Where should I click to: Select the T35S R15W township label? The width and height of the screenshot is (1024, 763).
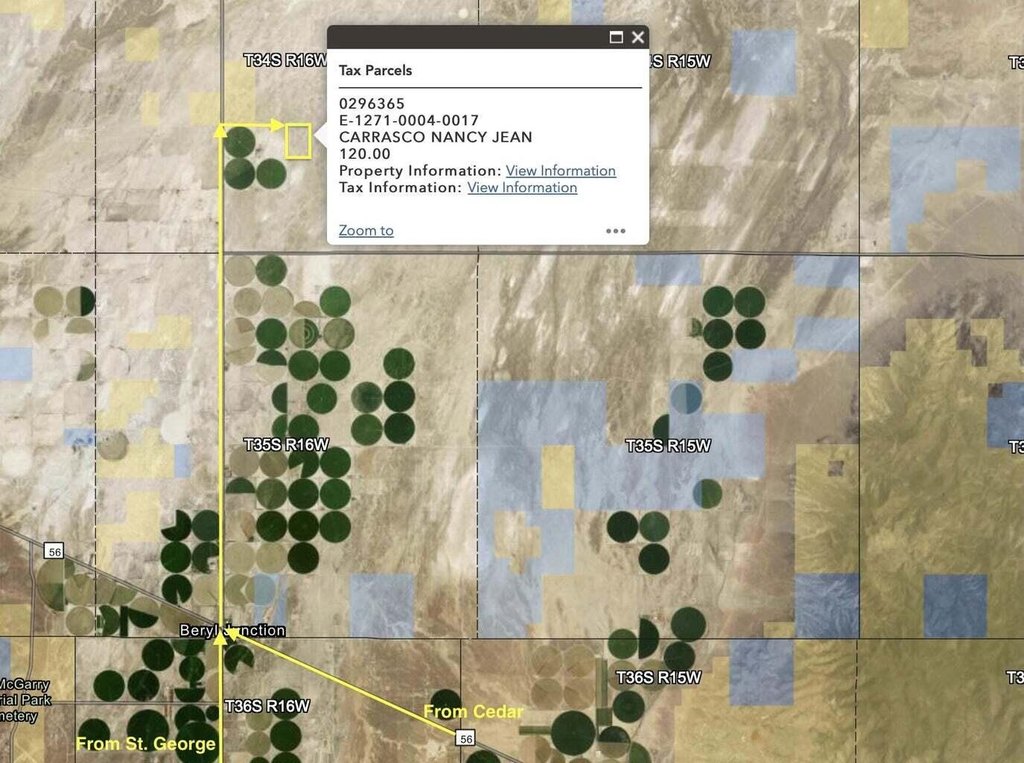click(x=668, y=445)
